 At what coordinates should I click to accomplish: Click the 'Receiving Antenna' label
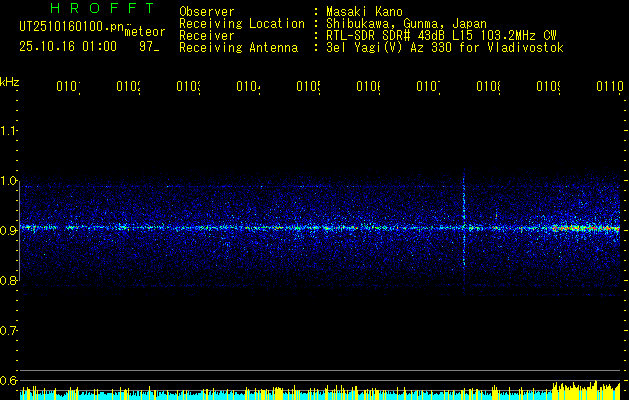(x=238, y=48)
